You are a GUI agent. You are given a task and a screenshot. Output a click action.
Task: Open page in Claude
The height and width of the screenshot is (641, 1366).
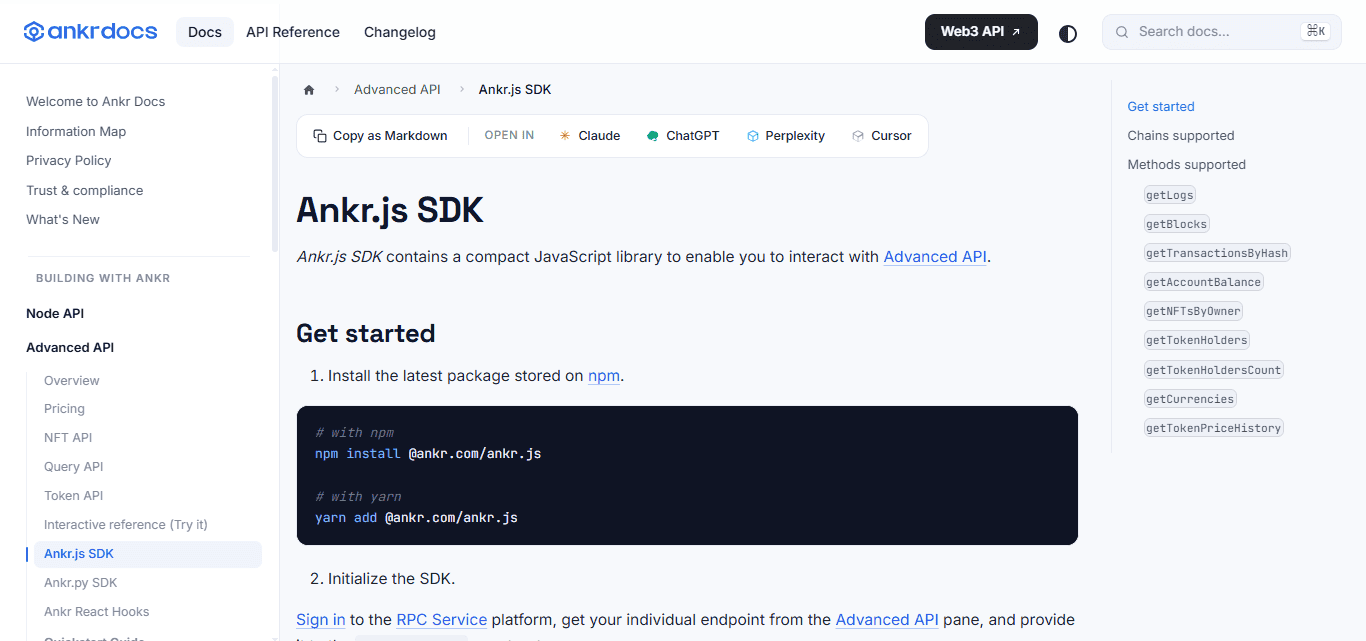[590, 136]
